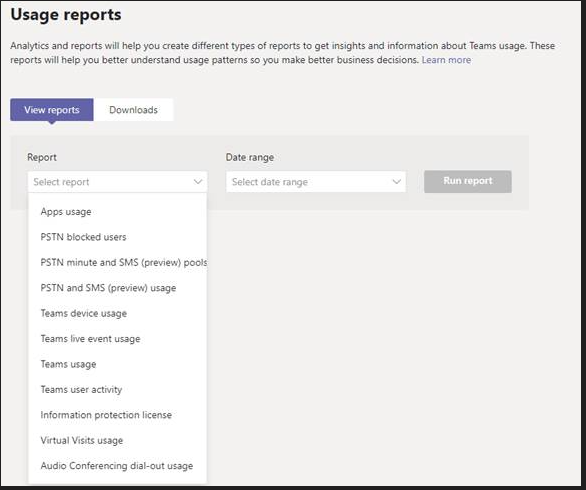Choose Apps usage report
Image resolution: width=586 pixels, height=490 pixels.
[117, 212]
